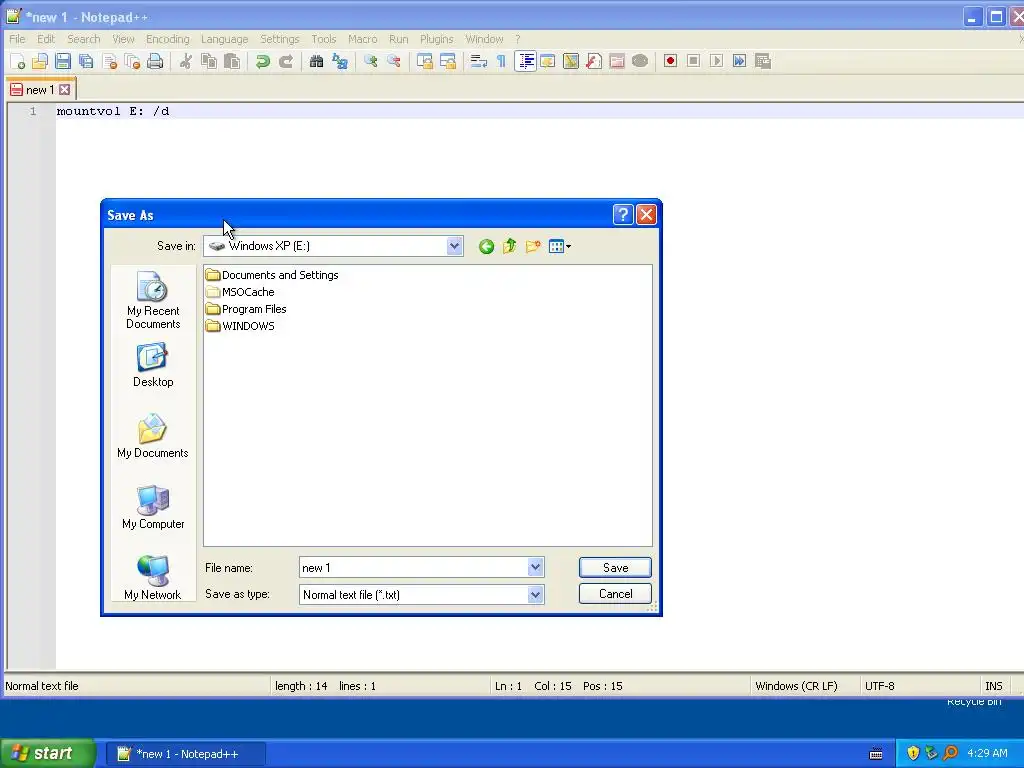
Task: Close the new 1 tab
Action: (x=65, y=90)
